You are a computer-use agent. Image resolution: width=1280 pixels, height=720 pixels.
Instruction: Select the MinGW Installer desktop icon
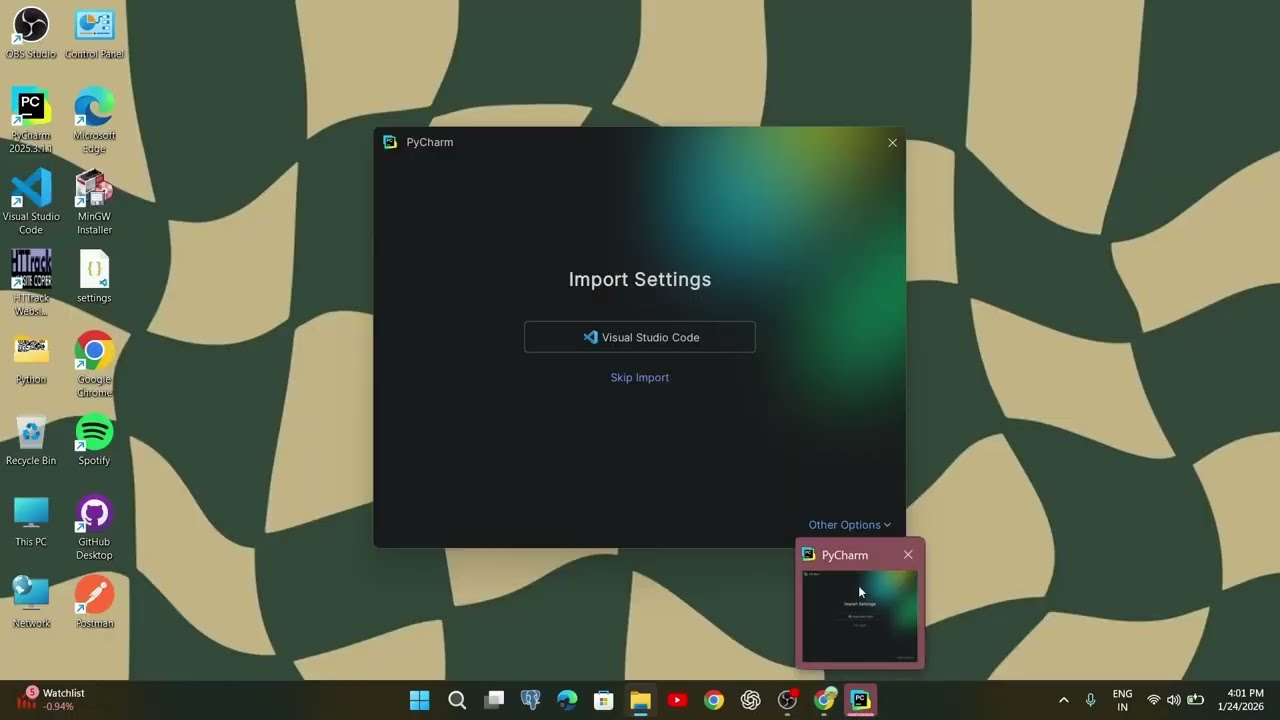(94, 202)
